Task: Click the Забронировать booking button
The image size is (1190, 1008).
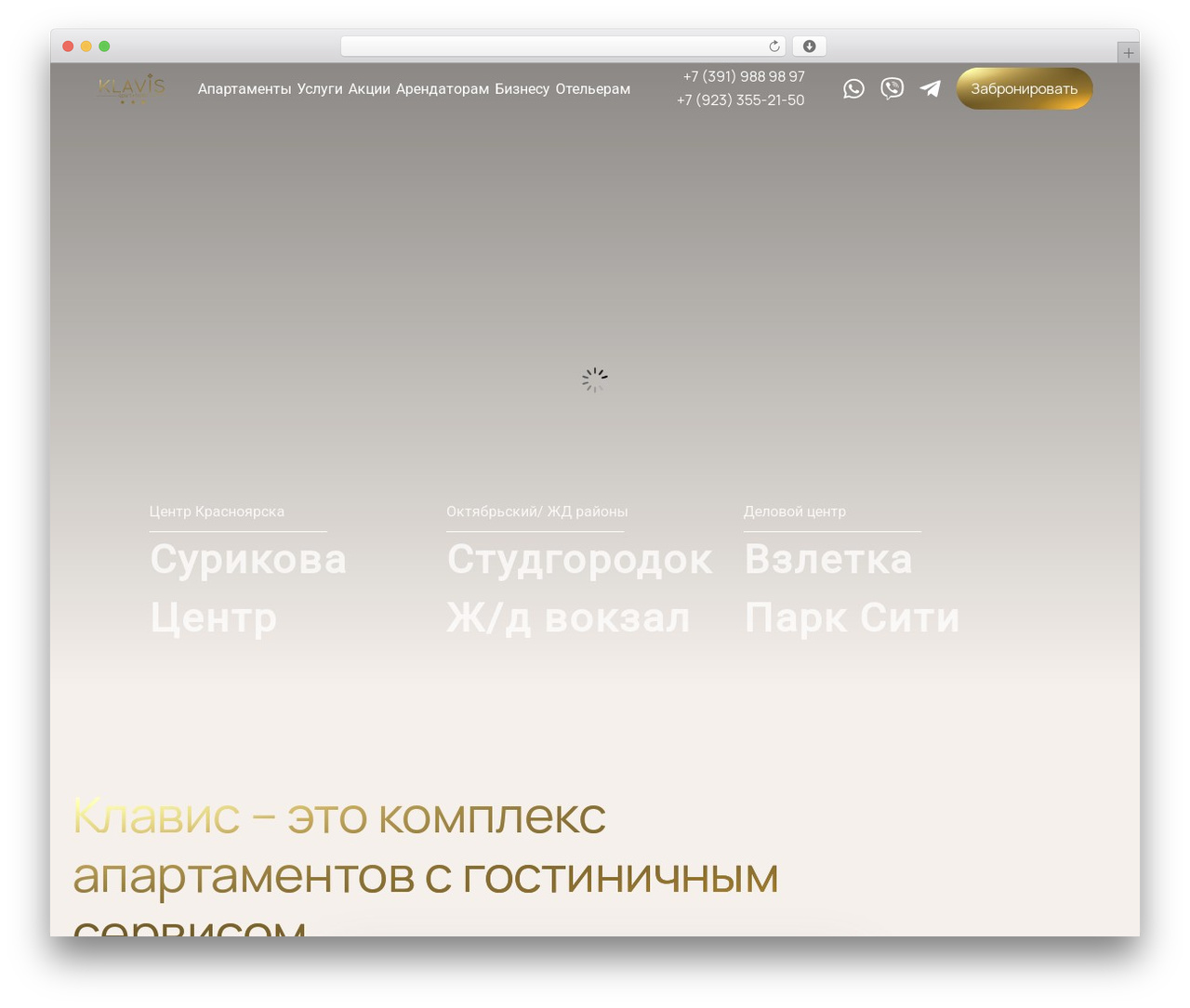Action: click(x=1025, y=88)
